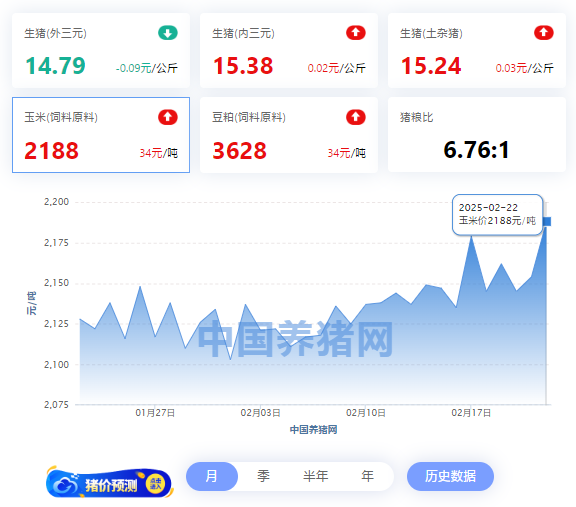This screenshot has width=576, height=507.
Task: Click the 2025-02-22 tooltip box
Action: [497, 215]
